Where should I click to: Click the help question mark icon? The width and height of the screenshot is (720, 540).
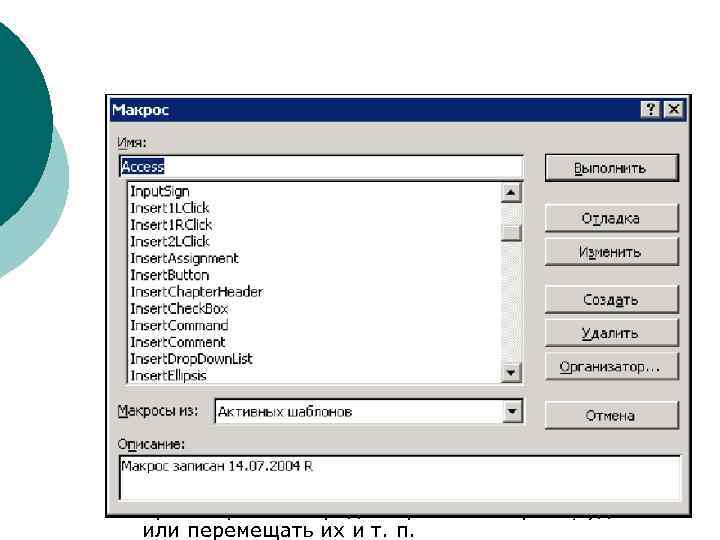pyautogui.click(x=651, y=110)
